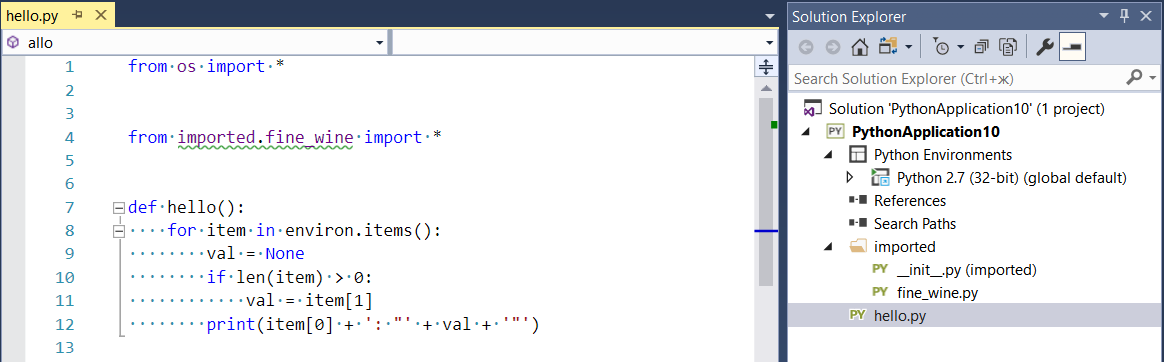This screenshot has height=362, width=1164.
Task: Select Python 2.7 (32-bit) global default
Action: pos(1012,178)
